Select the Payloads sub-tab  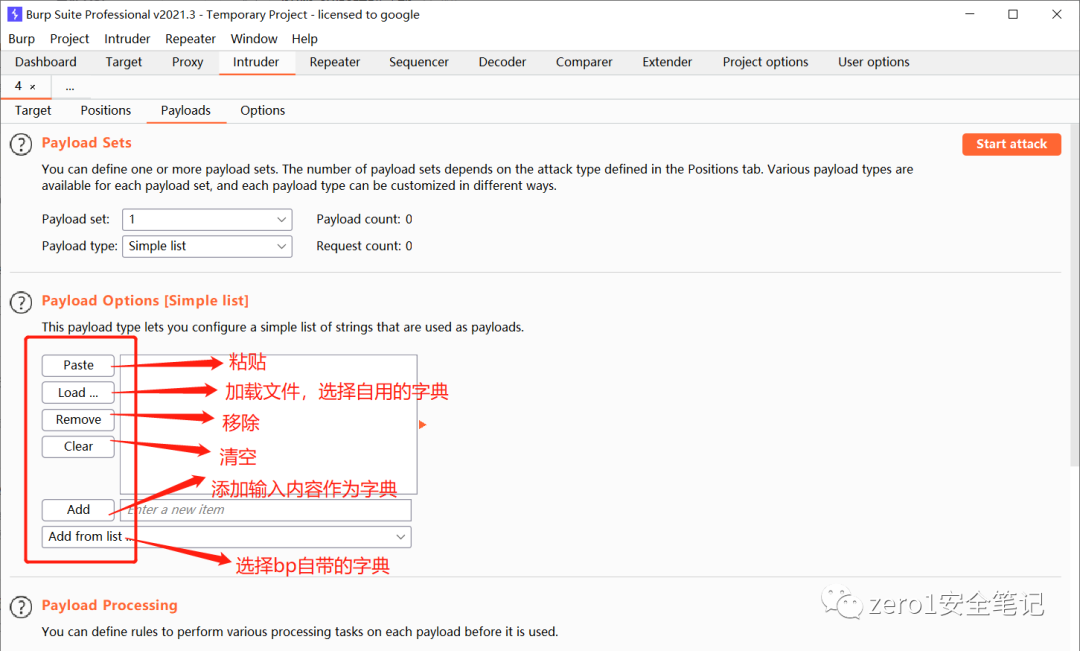pyautogui.click(x=186, y=110)
